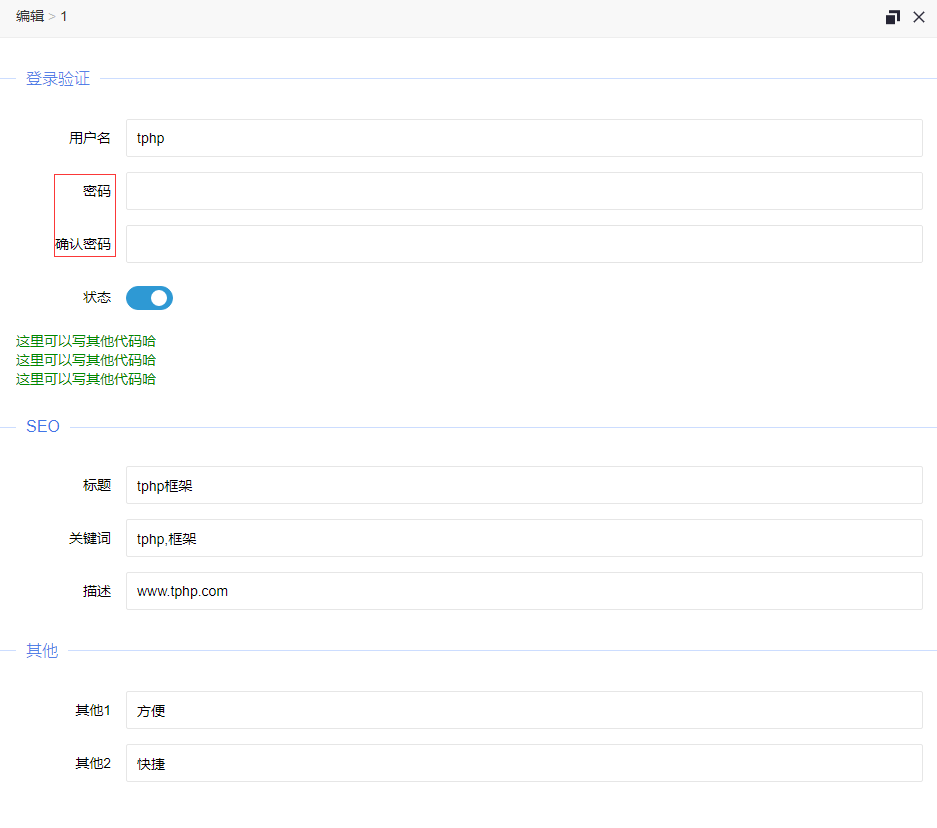
Task: Click the 描述 input with www.tphp.com
Action: point(524,591)
